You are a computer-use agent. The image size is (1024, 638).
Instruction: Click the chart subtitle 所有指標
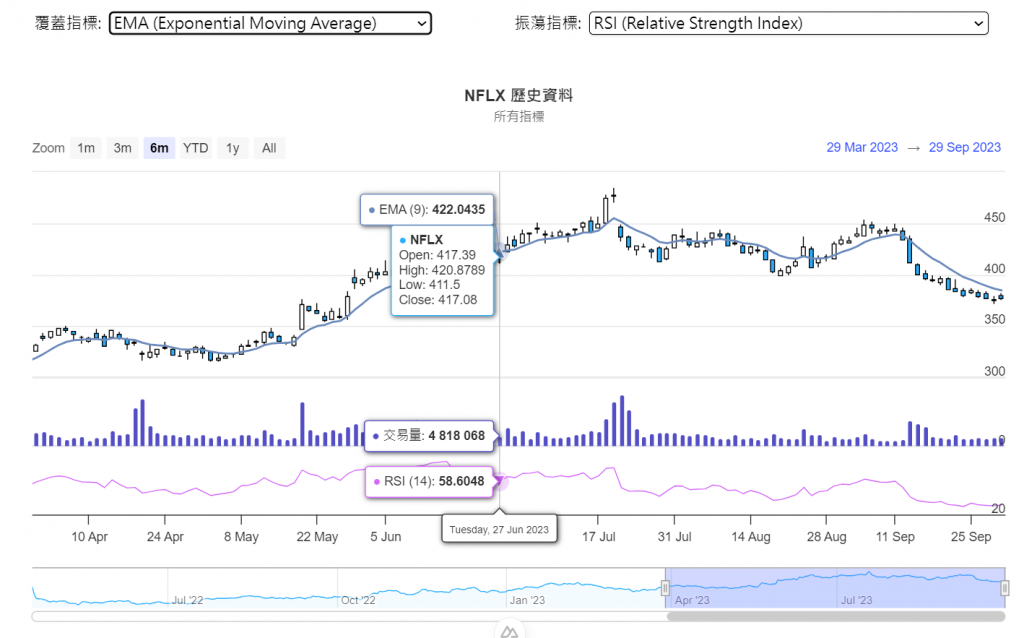(519, 117)
